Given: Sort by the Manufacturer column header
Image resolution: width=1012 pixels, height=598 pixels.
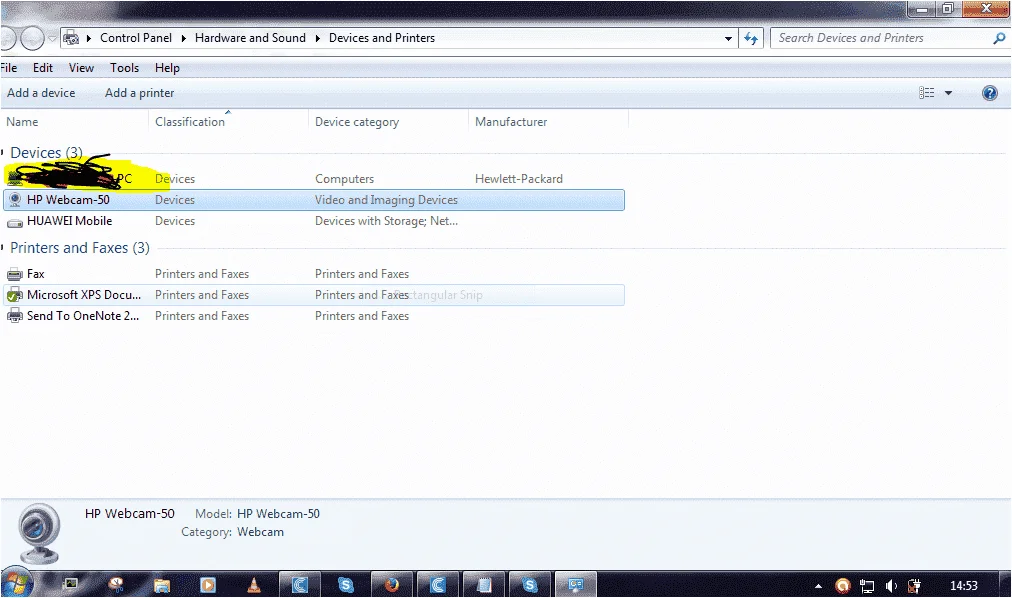Looking at the screenshot, I should [548, 122].
